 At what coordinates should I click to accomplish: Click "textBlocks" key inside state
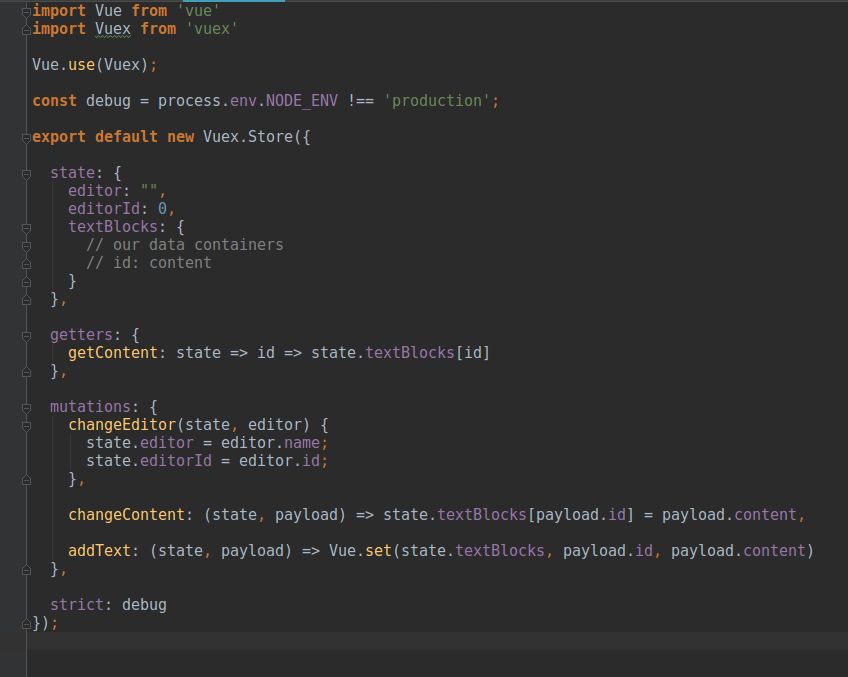113,227
